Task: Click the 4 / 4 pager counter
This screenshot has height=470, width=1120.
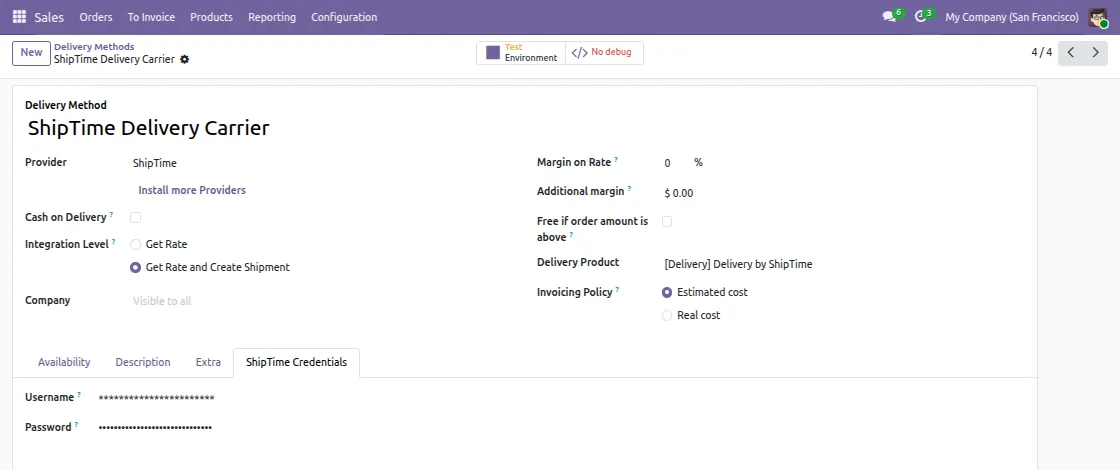Action: (1041, 52)
